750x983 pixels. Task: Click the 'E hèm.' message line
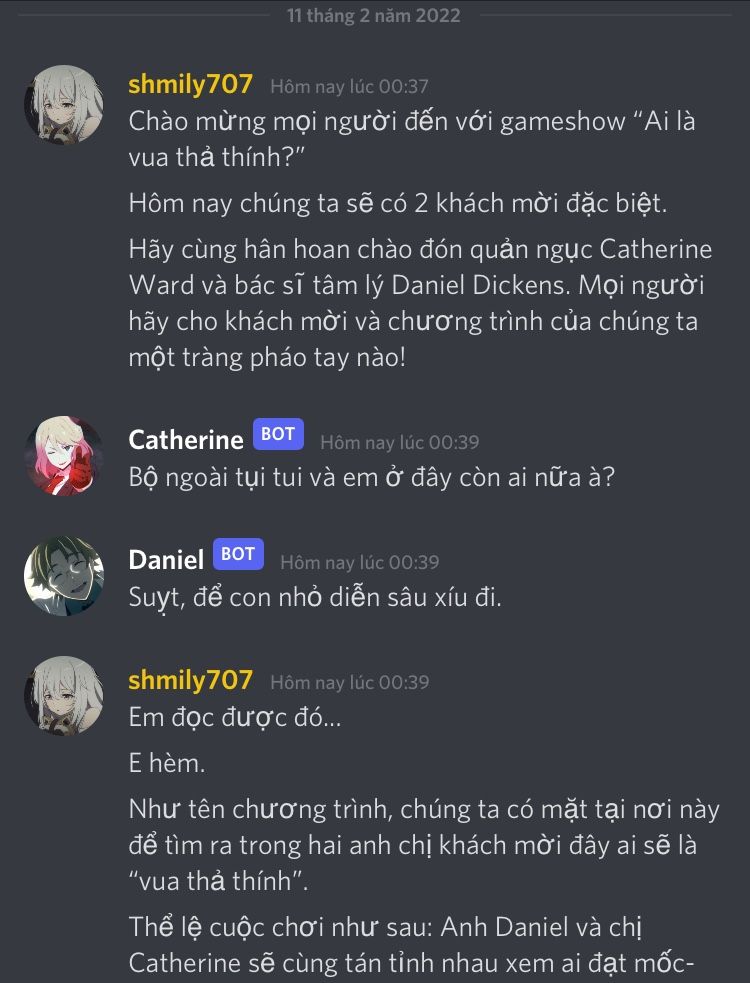[x=167, y=764]
